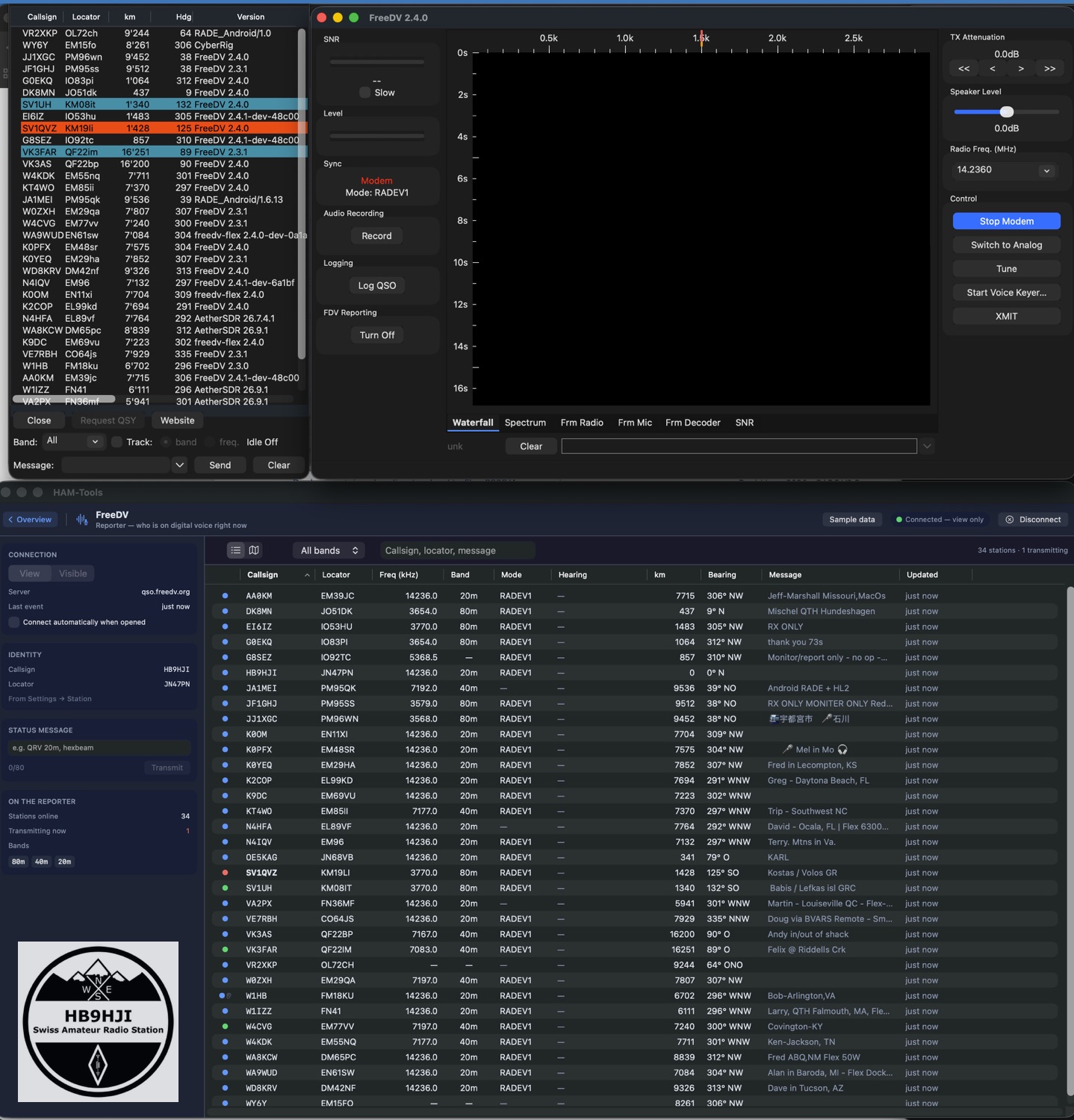This screenshot has height=1120, width=1074.
Task: Select the 40m band chip
Action: [x=41, y=862]
